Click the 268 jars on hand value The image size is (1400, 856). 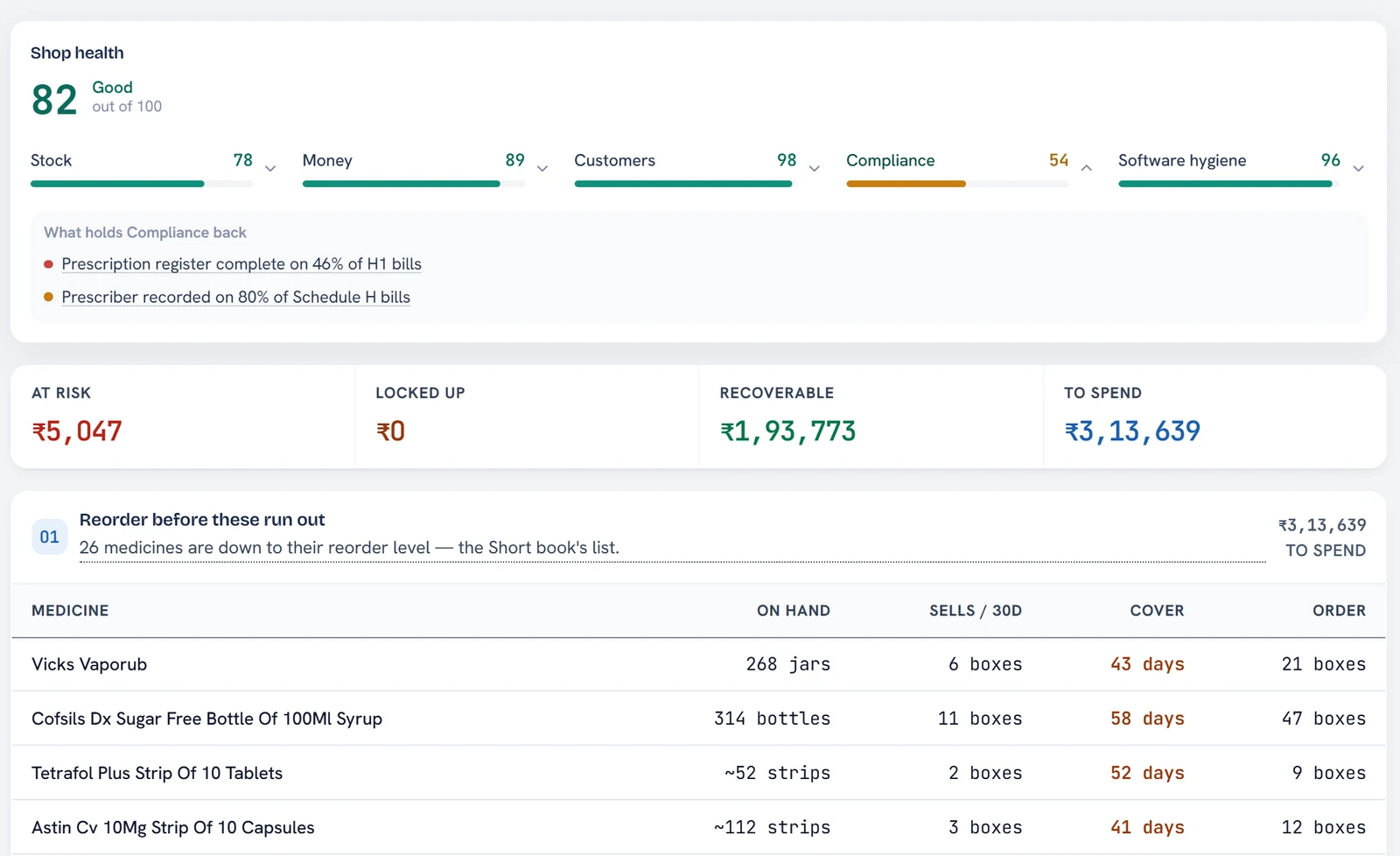(788, 664)
